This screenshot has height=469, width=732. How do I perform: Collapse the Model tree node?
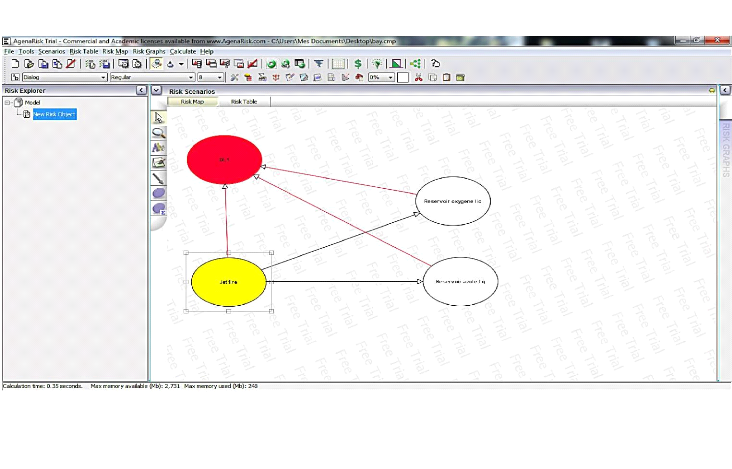(x=7, y=102)
